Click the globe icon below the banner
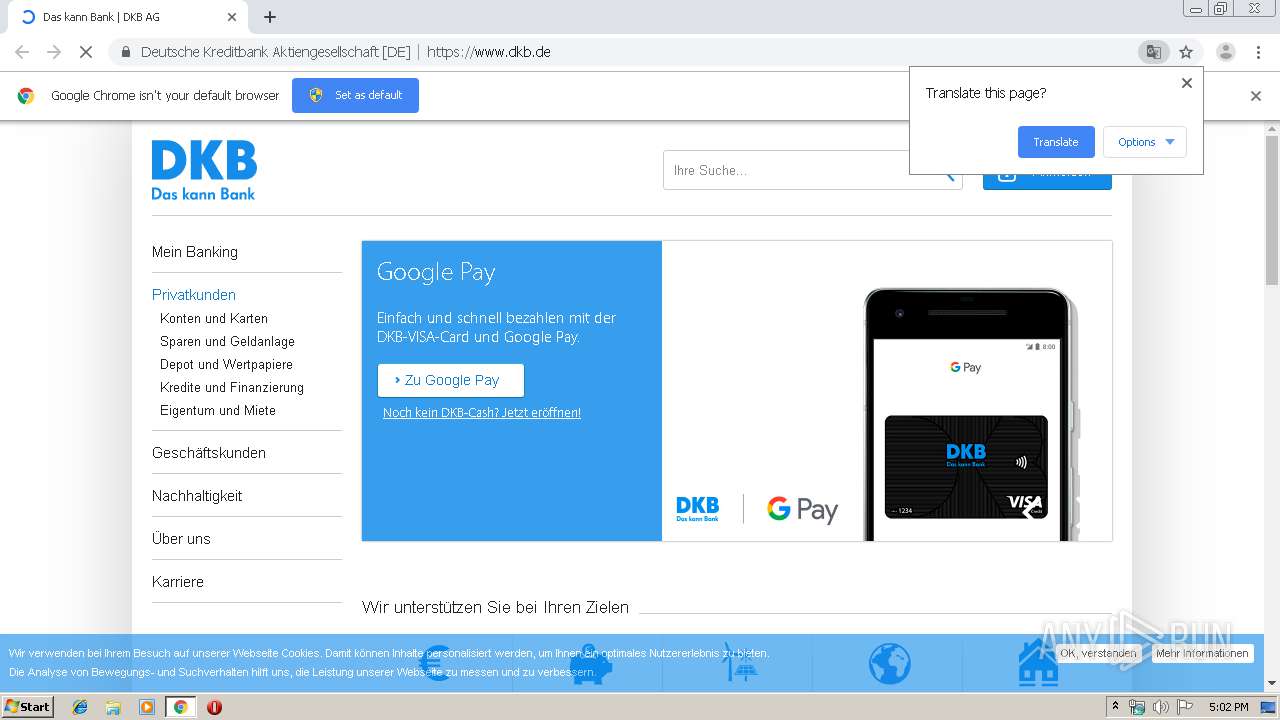 point(889,663)
